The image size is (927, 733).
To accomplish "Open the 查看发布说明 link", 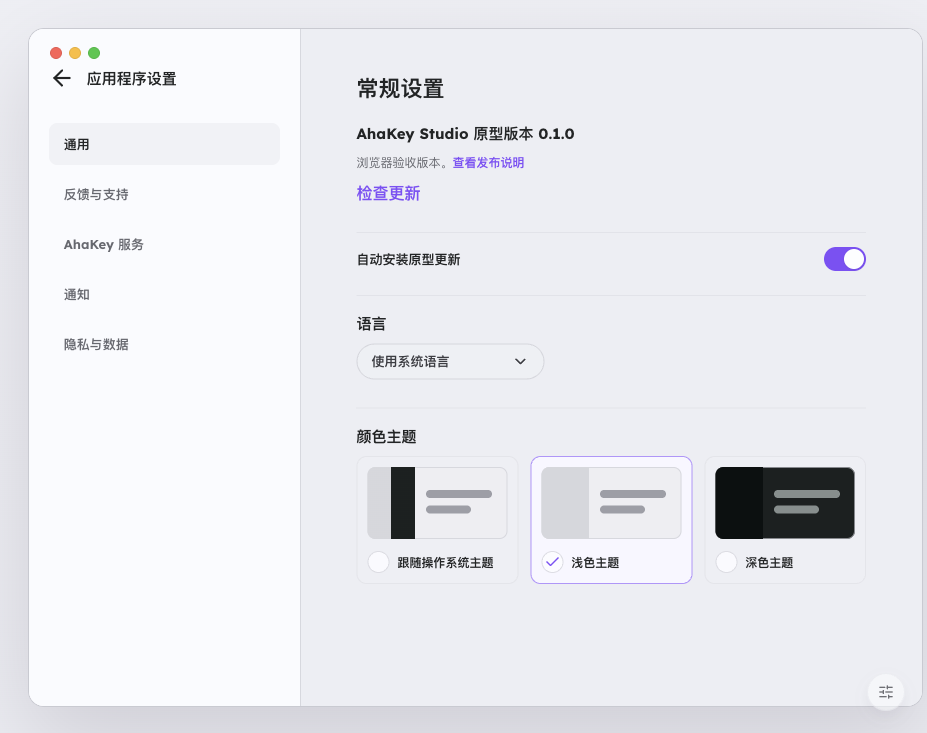I will [488, 163].
